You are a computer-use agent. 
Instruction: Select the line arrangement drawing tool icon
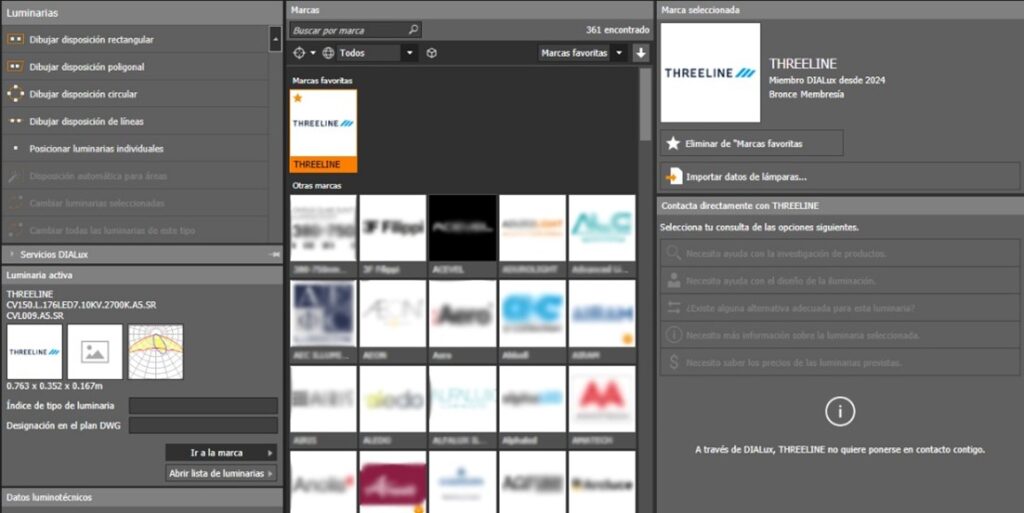[15, 121]
